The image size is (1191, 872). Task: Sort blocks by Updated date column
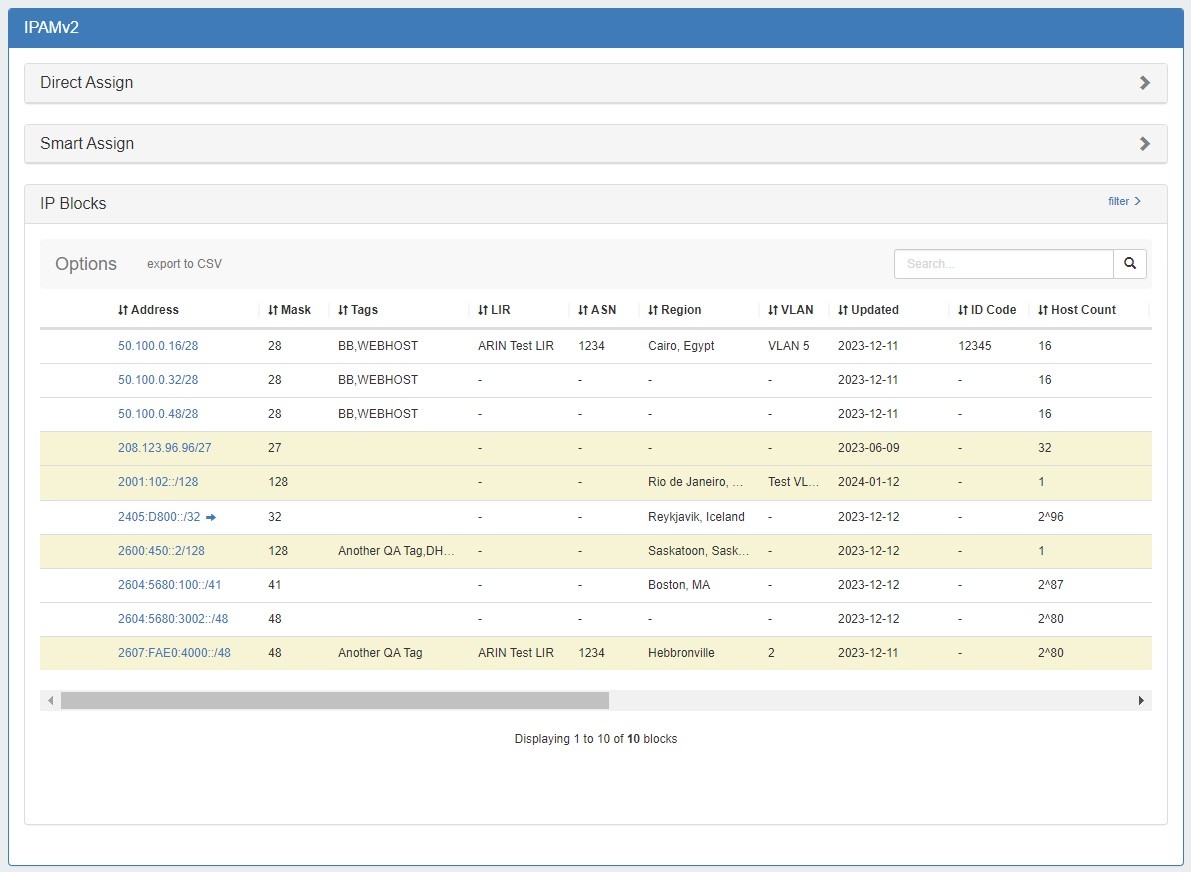868,310
